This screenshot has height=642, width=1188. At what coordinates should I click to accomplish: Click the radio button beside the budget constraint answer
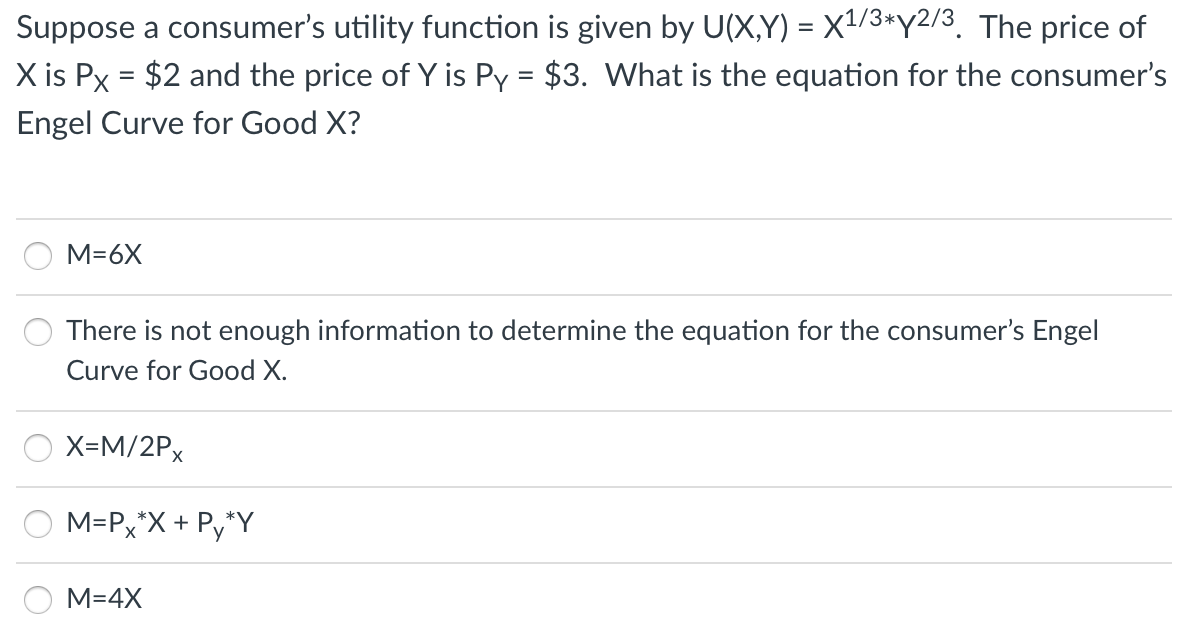coord(37,523)
